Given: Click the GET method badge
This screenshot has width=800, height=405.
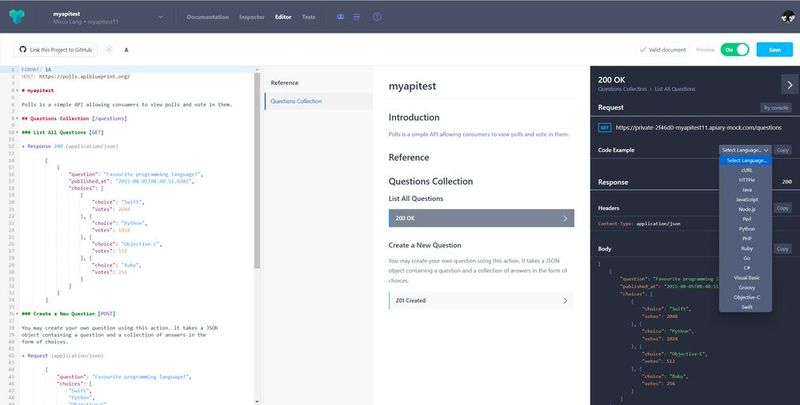Looking at the screenshot, I should coord(605,128).
